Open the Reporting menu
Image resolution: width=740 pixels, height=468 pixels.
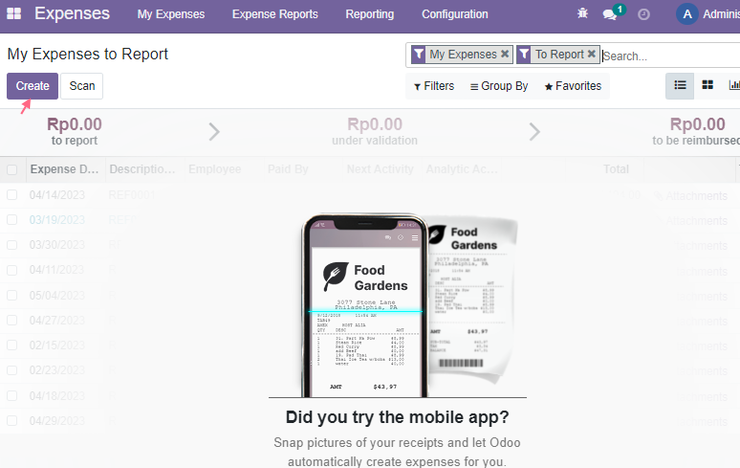(370, 15)
